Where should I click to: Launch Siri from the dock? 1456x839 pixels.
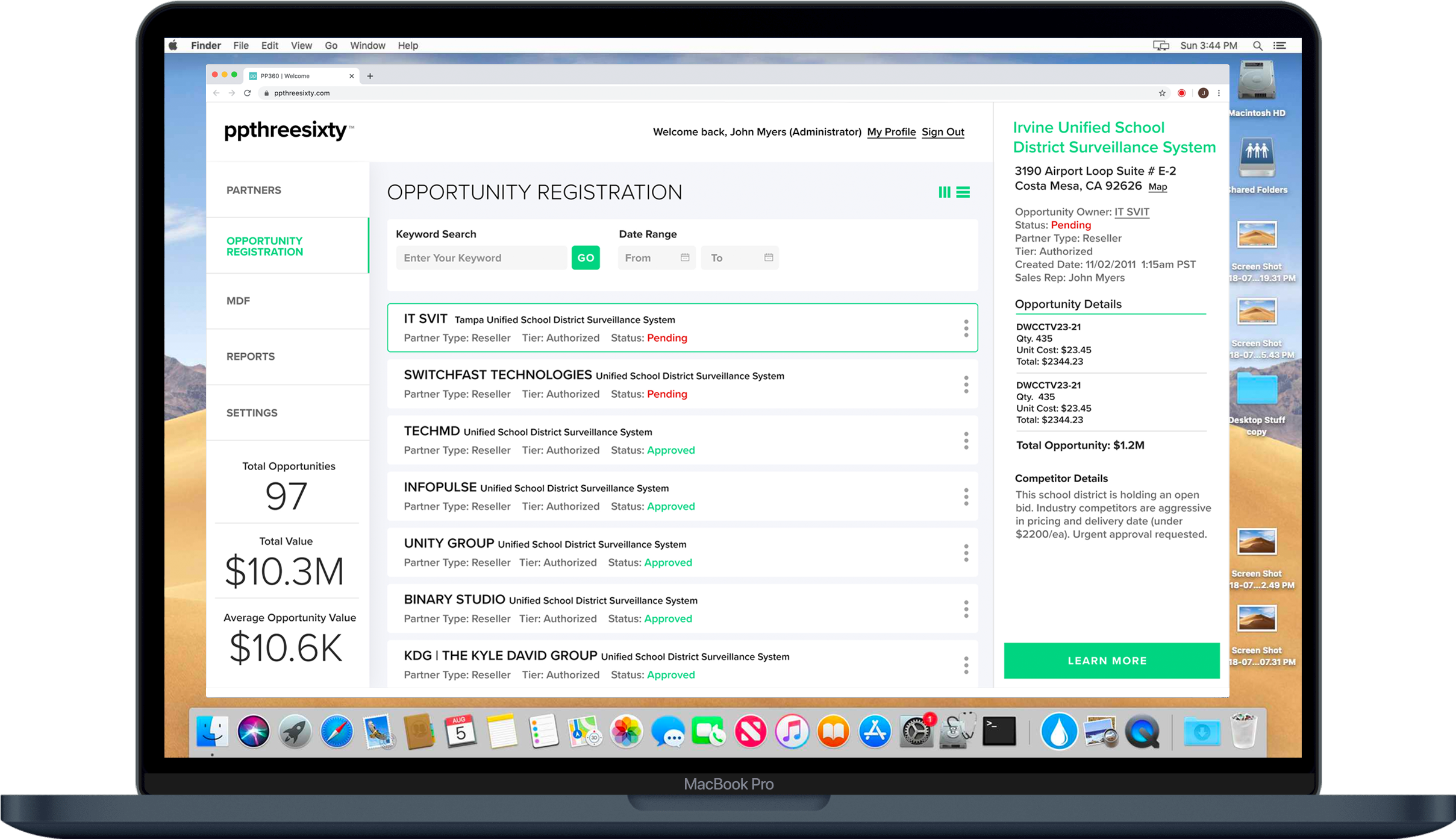[254, 732]
